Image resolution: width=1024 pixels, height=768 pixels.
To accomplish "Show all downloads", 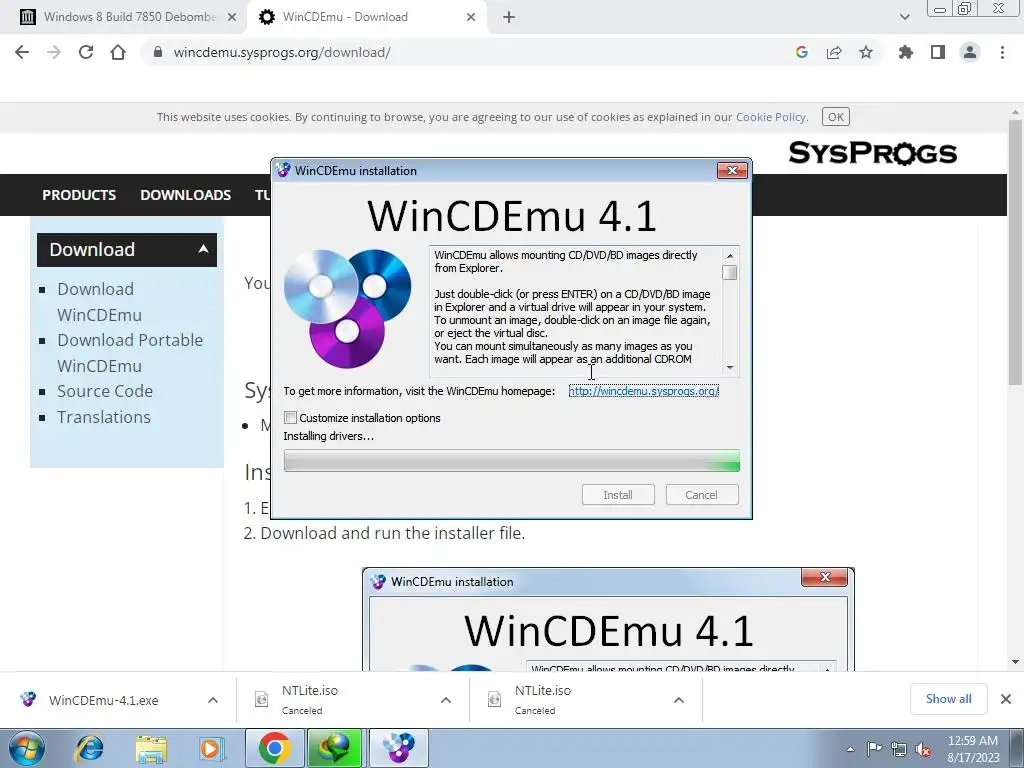I will pyautogui.click(x=948, y=699).
